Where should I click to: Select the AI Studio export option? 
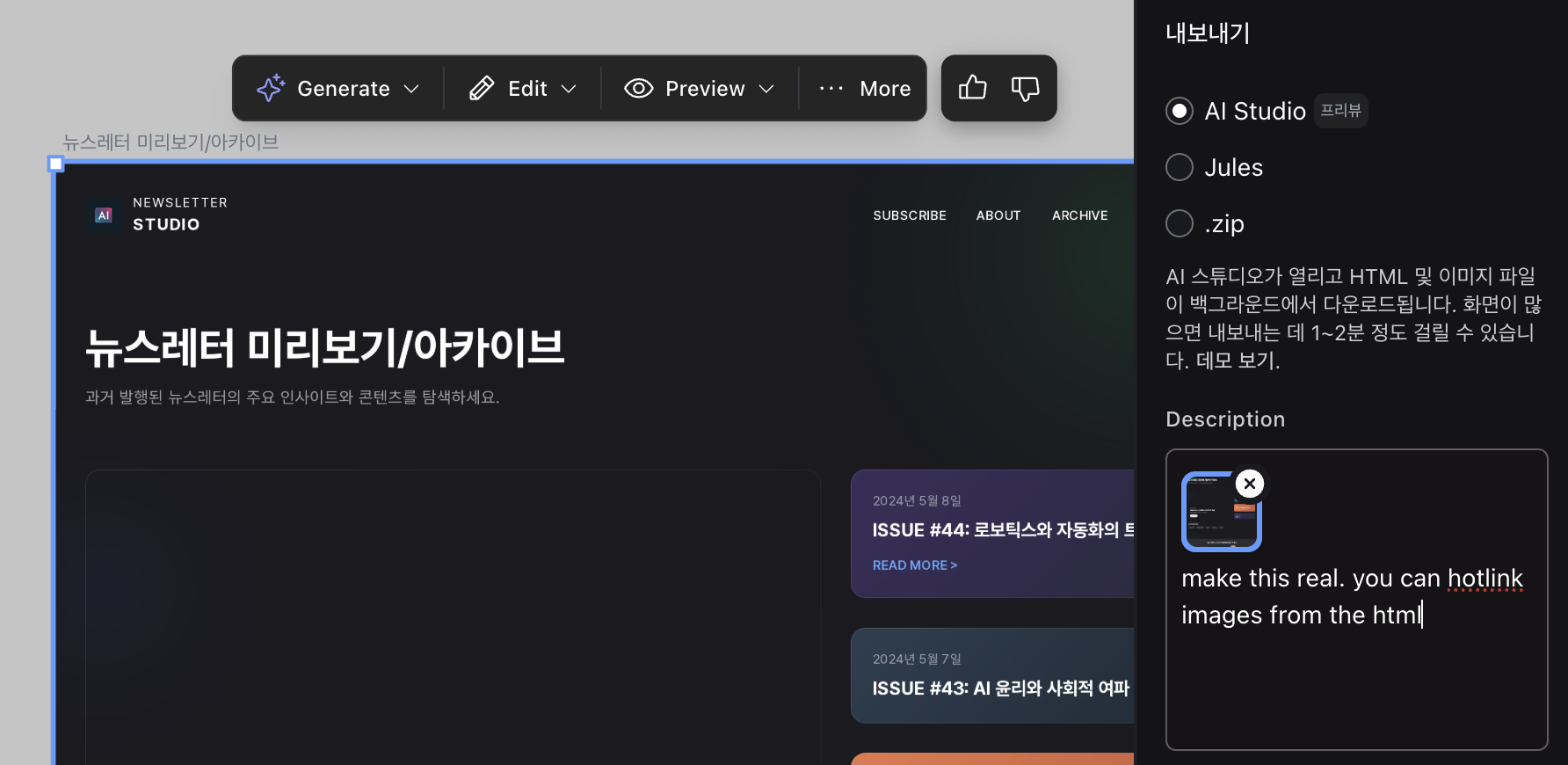coord(1180,111)
